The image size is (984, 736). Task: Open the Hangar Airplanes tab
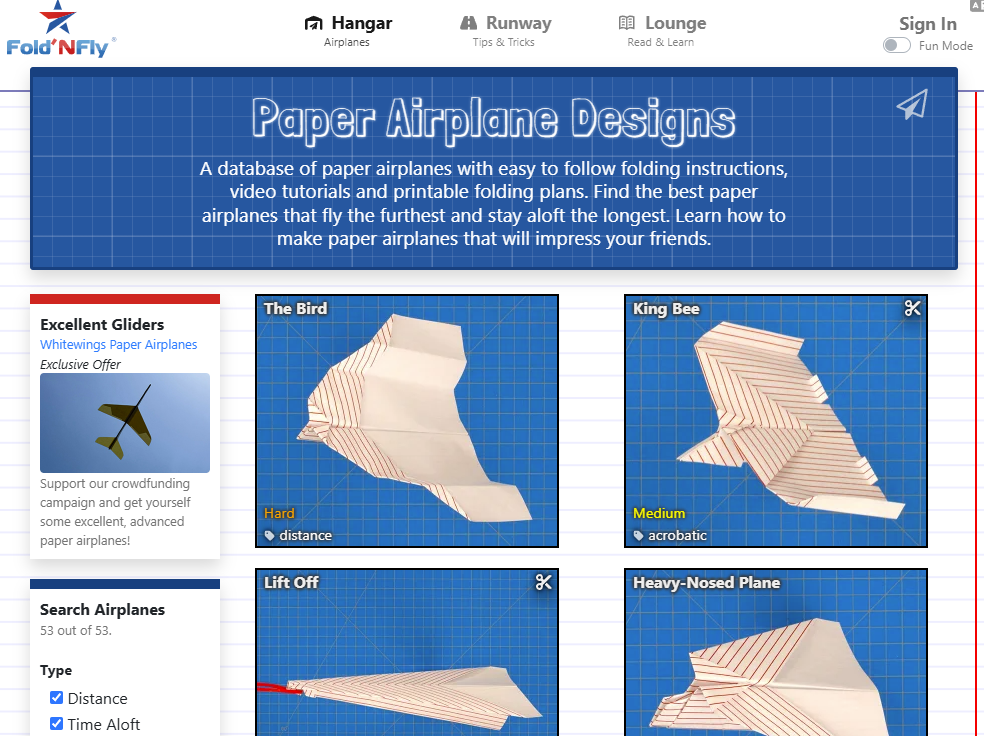coord(348,31)
